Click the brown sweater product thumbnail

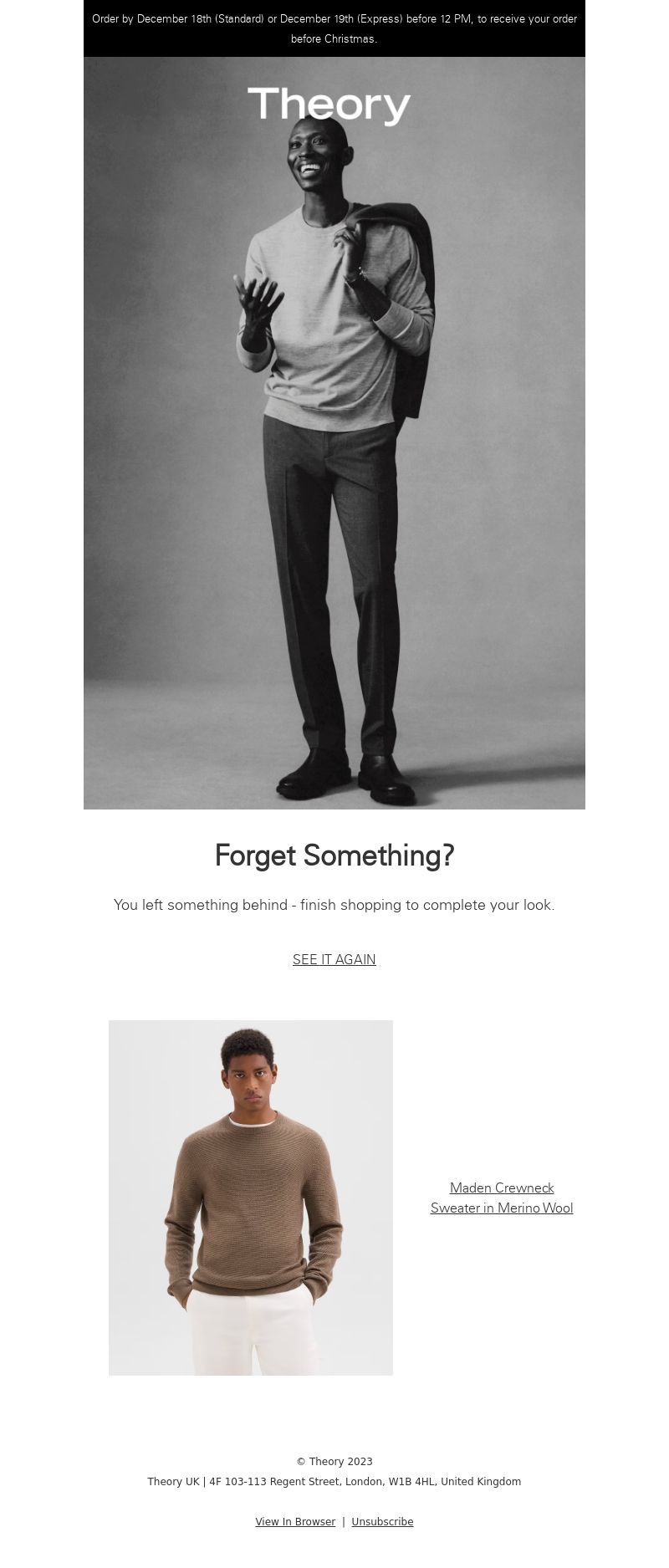click(x=251, y=1198)
